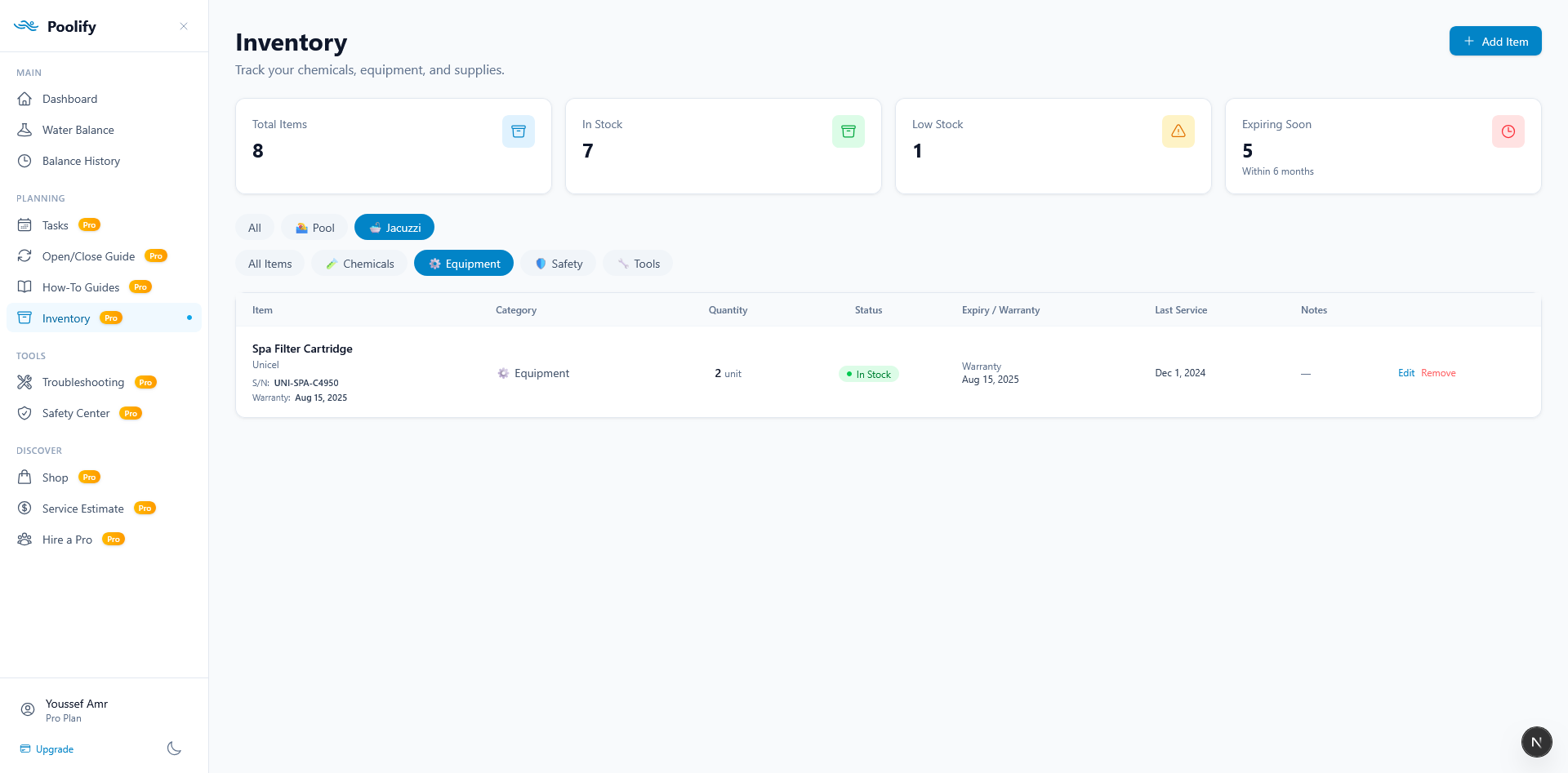Click the serial number UNI-SPA-C4950
1568x773 pixels.
coord(306,383)
